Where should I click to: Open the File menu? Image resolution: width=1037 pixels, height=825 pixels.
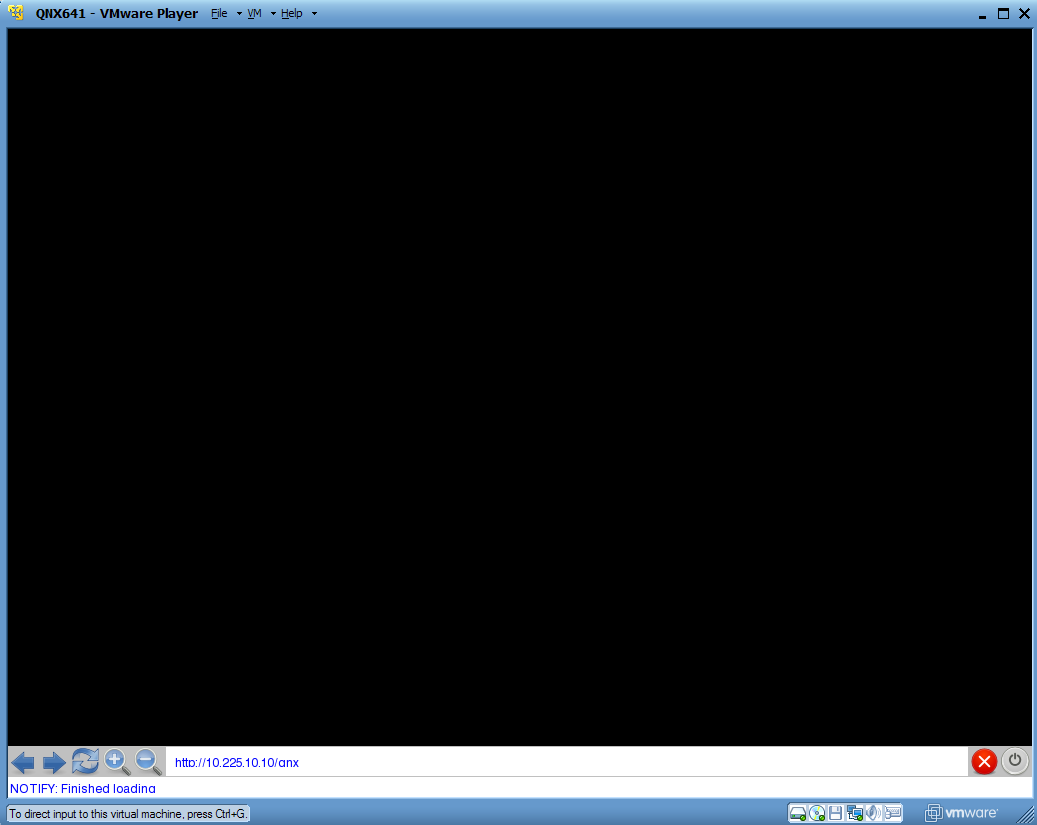click(x=219, y=14)
